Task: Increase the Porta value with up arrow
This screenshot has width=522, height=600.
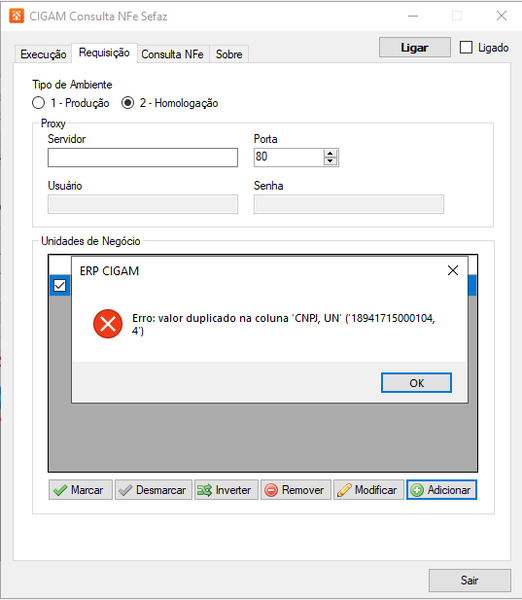Action: [330, 153]
